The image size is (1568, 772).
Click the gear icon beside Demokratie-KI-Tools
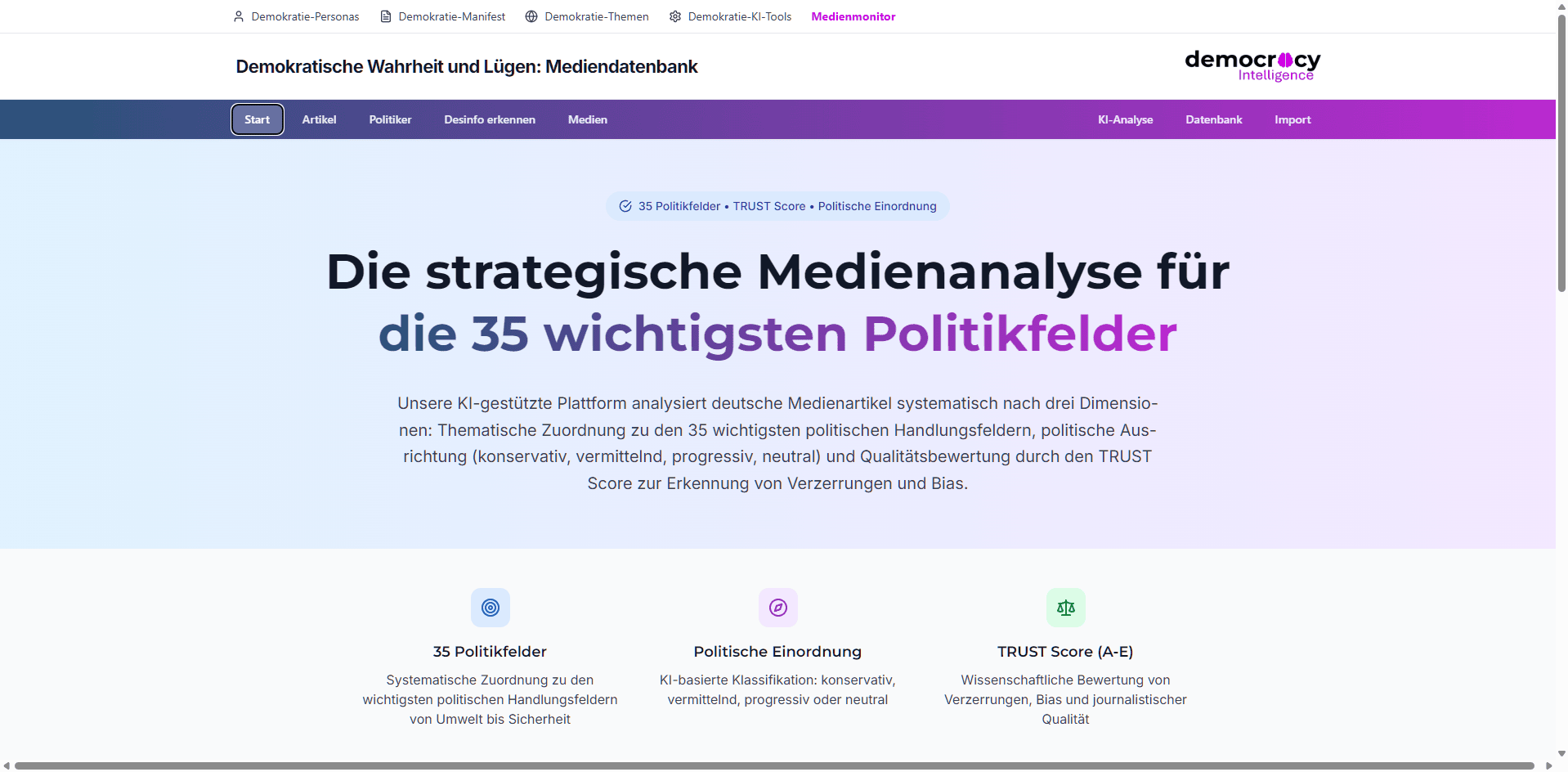[x=675, y=16]
